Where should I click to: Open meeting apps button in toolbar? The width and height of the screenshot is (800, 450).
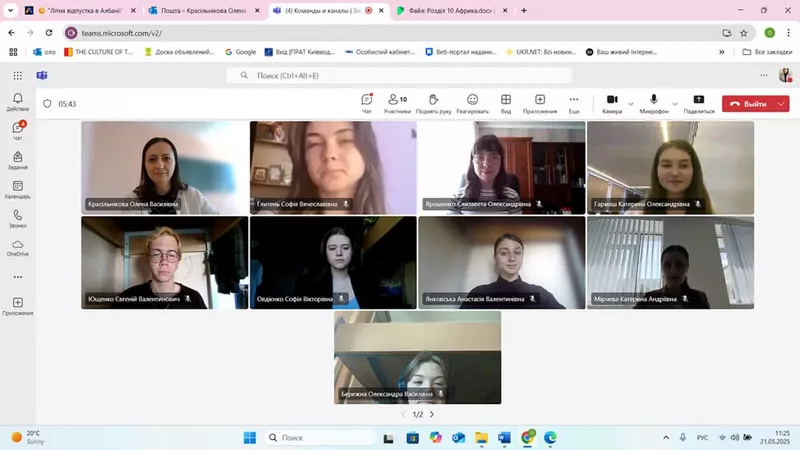(x=540, y=103)
